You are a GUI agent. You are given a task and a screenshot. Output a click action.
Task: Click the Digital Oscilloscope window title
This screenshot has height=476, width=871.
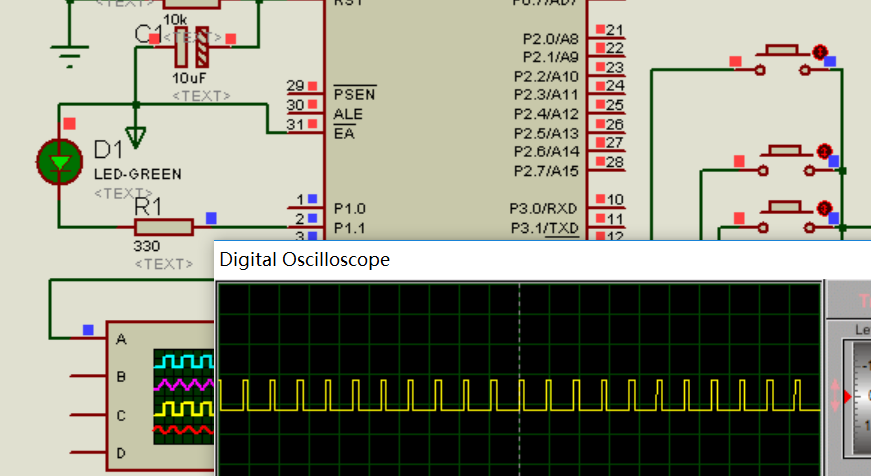304,259
